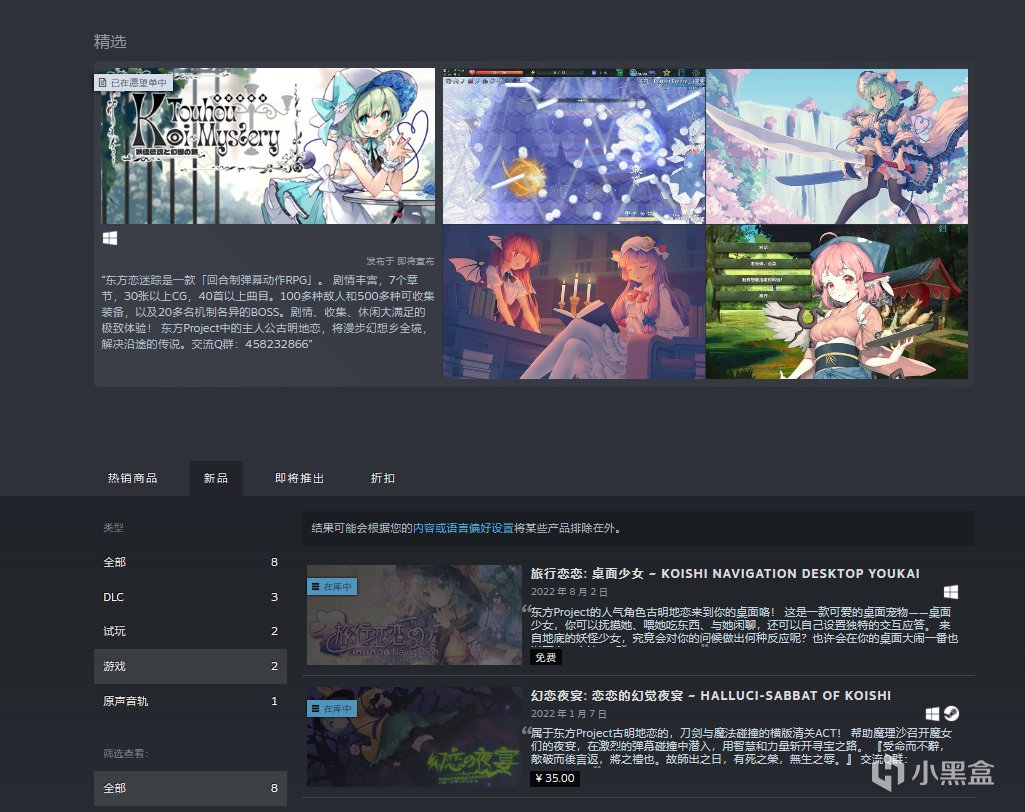Select the 游戏 type filter
Viewport: 1025px width, 812px height.
190,666
